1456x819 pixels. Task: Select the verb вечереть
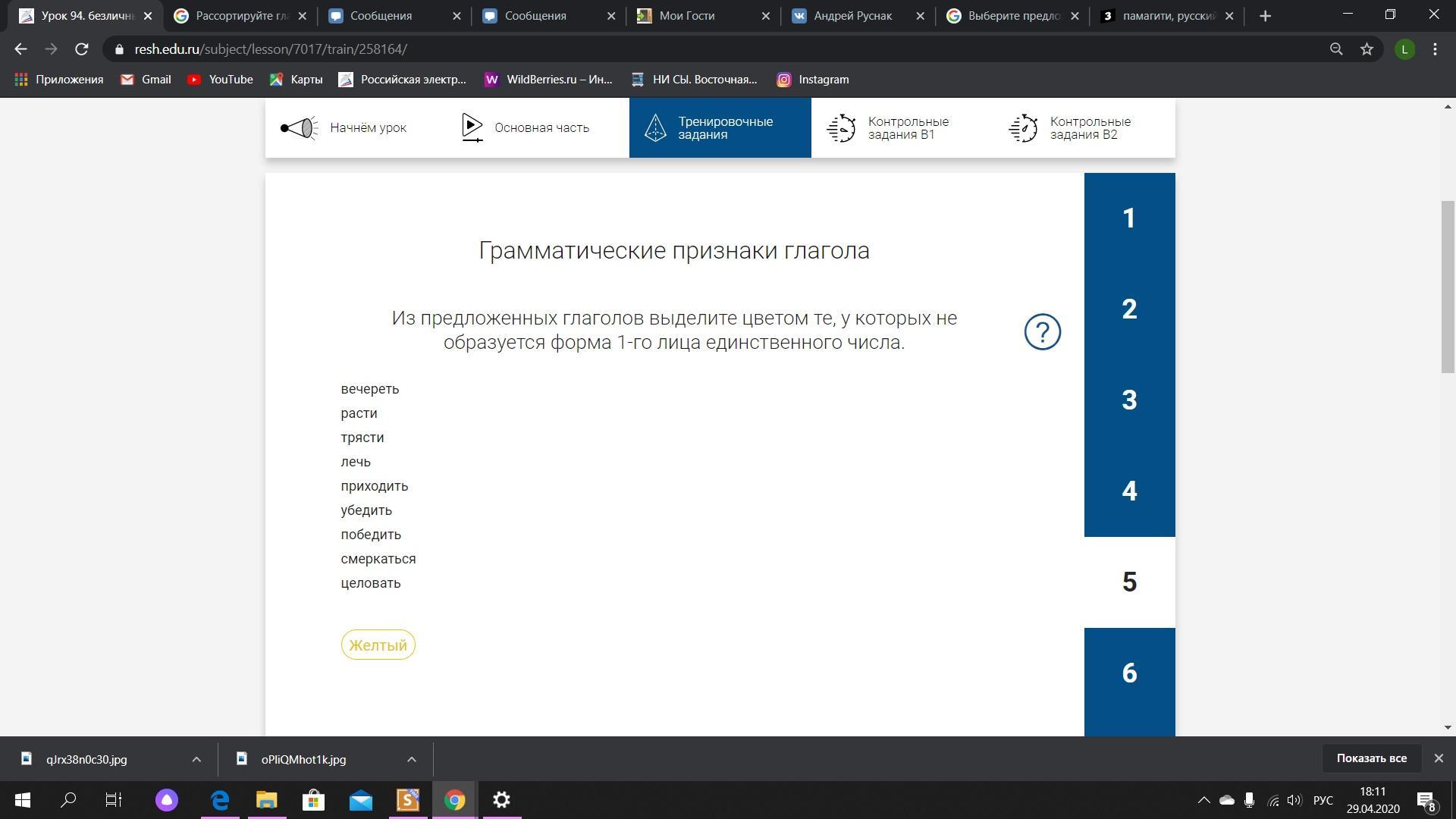(x=369, y=389)
